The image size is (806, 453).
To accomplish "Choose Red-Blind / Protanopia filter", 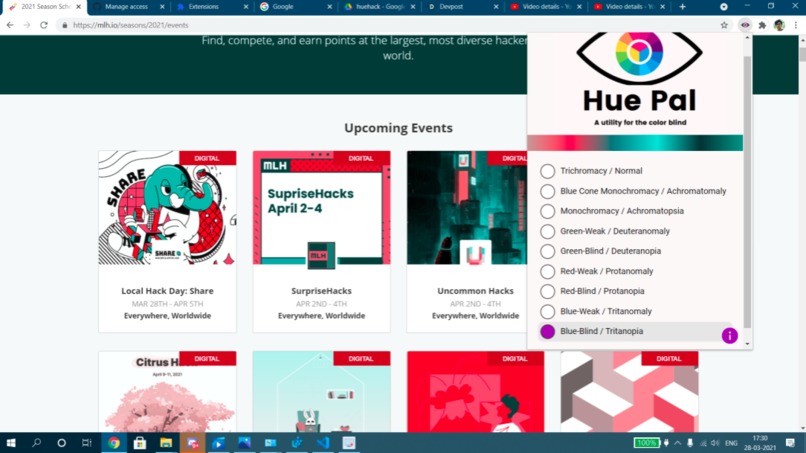I will click(x=547, y=291).
